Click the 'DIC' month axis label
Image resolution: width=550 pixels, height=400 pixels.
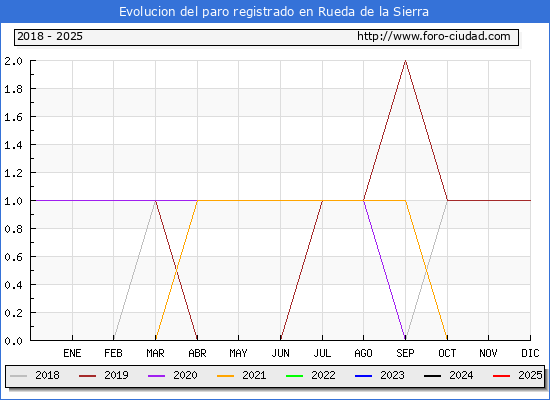tap(530, 353)
